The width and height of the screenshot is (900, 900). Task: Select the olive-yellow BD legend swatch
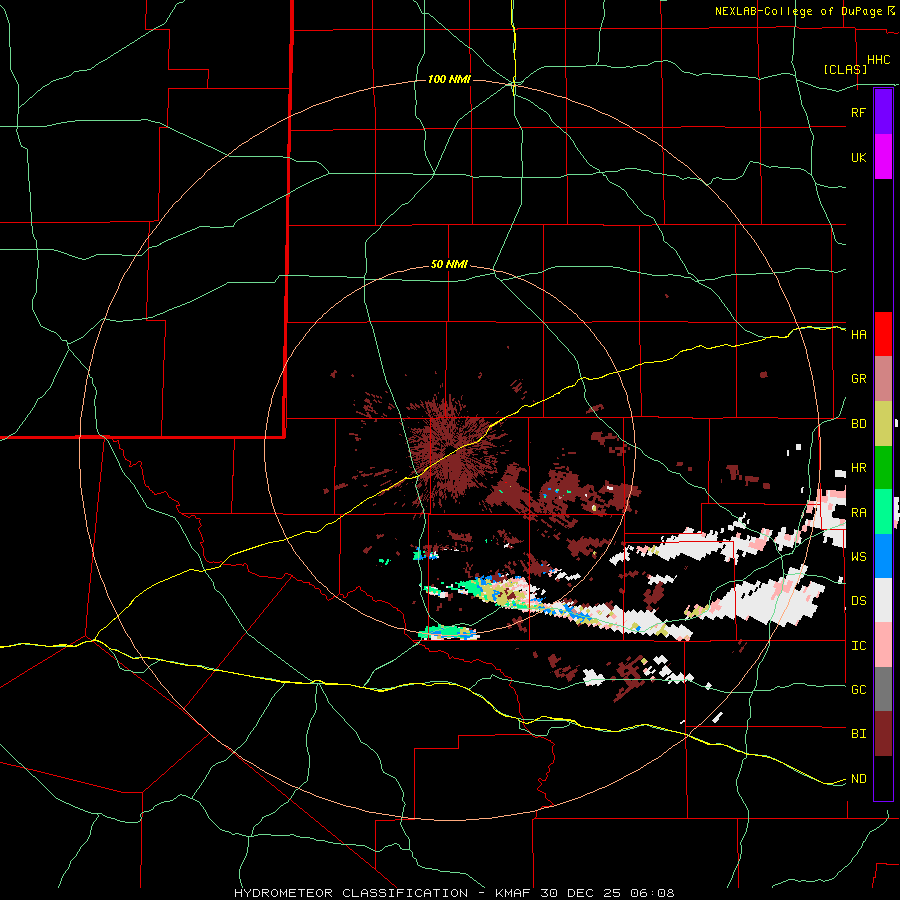(883, 423)
